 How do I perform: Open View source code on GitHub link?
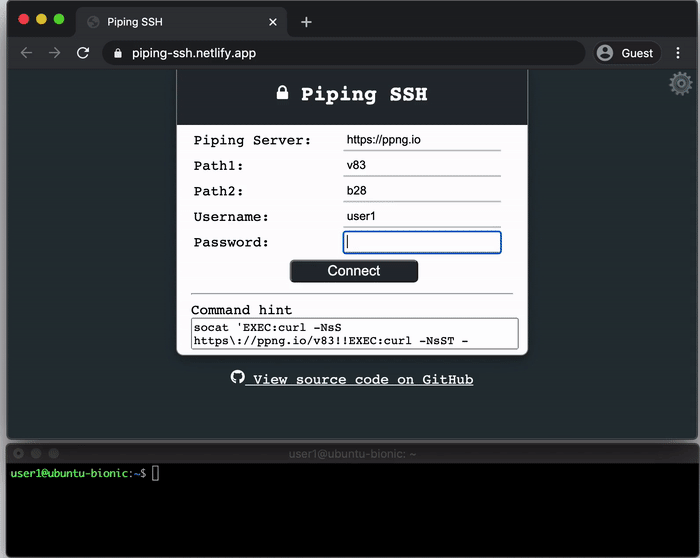coord(352,379)
